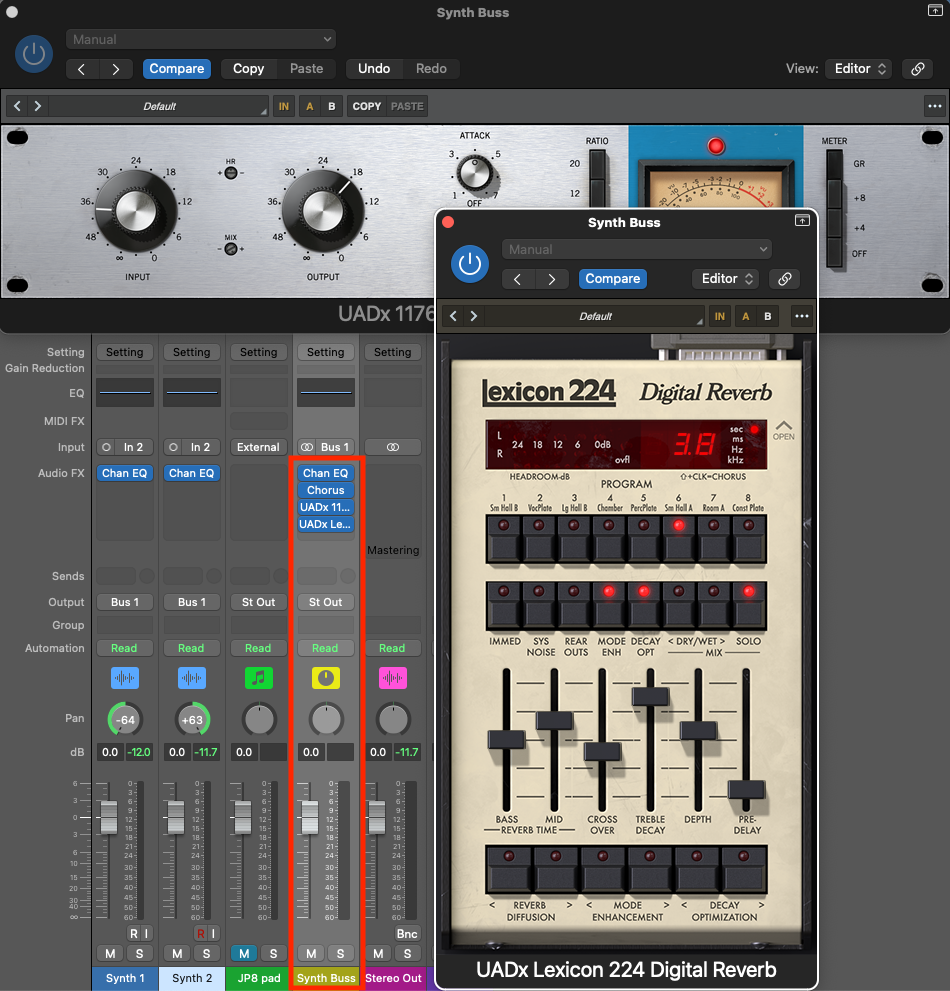
Task: Toggle DECAY OPT button on Lexicon 224
Action: [643, 605]
